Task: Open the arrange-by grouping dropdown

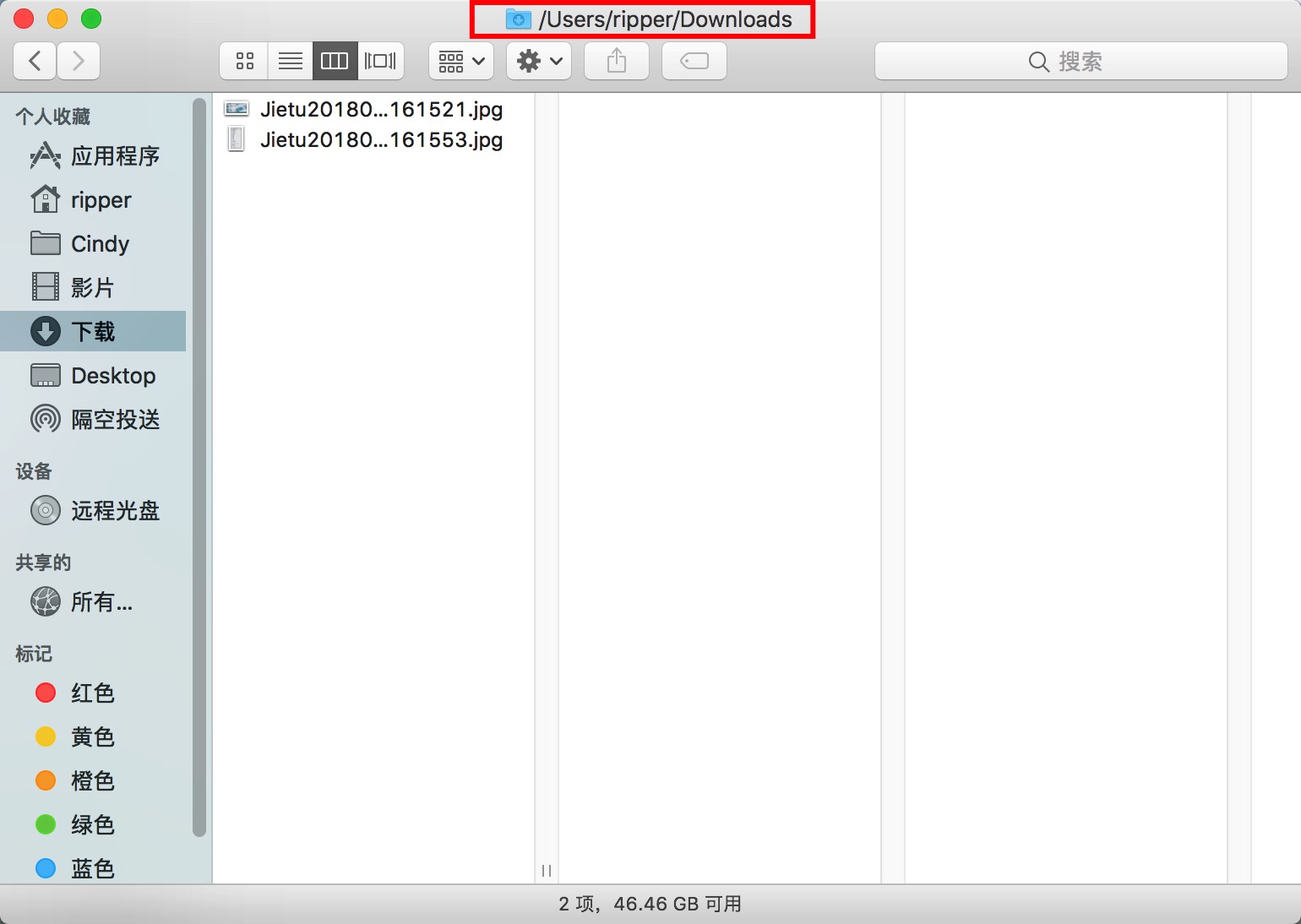Action: click(460, 61)
